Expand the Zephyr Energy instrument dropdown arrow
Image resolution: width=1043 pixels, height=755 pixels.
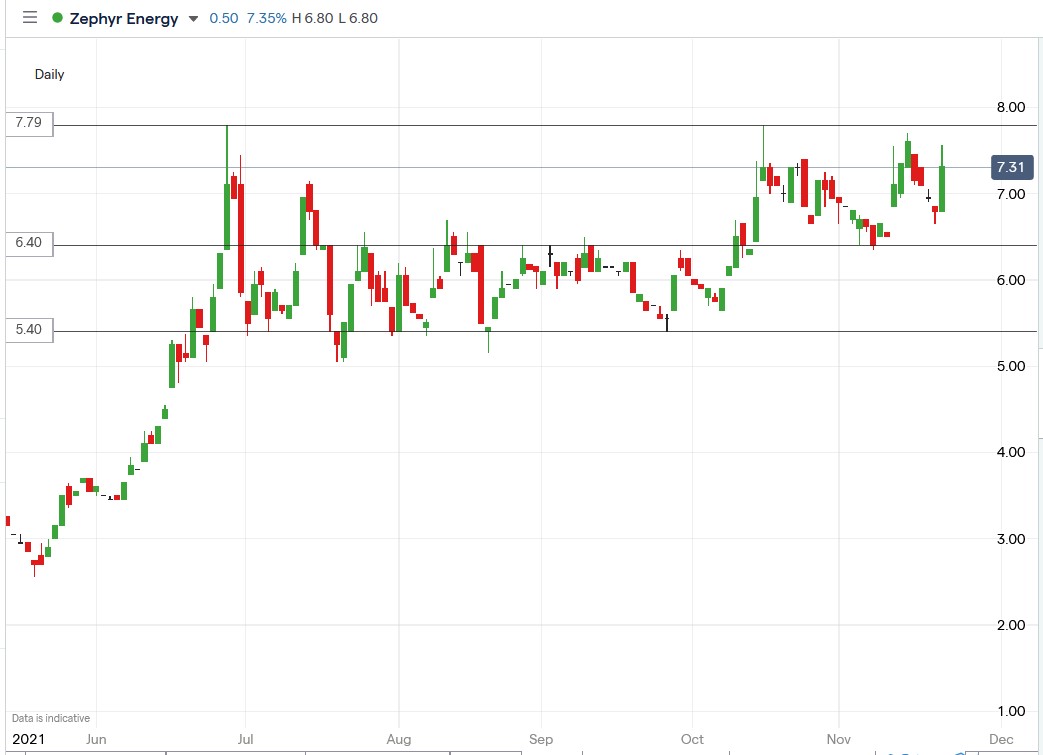(x=194, y=19)
